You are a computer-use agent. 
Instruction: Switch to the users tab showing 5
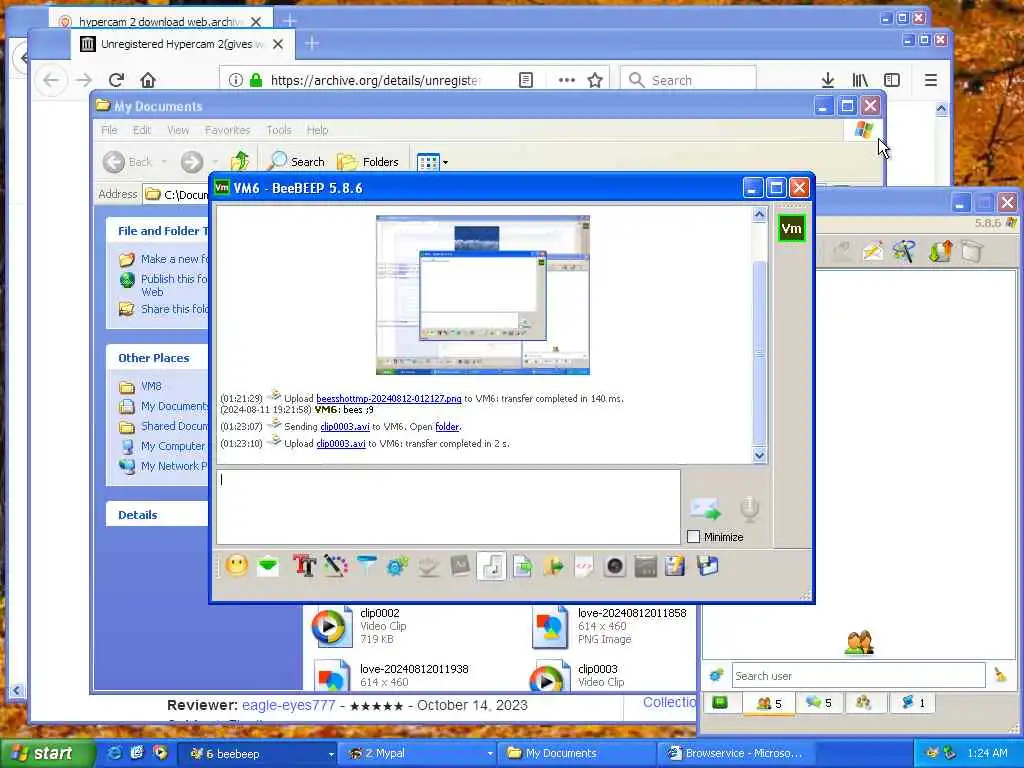[769, 703]
